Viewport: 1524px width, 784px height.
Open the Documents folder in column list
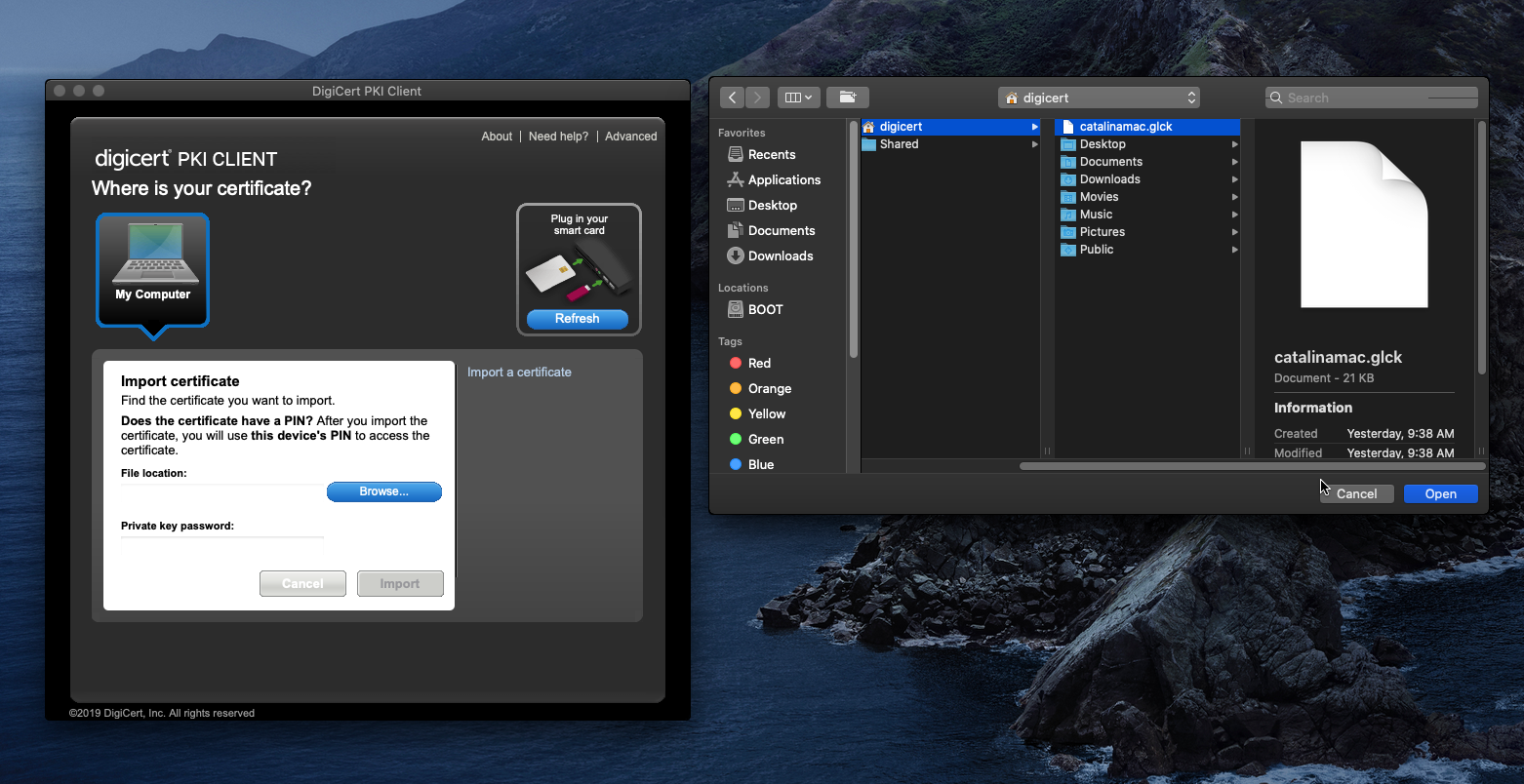pos(1147,162)
